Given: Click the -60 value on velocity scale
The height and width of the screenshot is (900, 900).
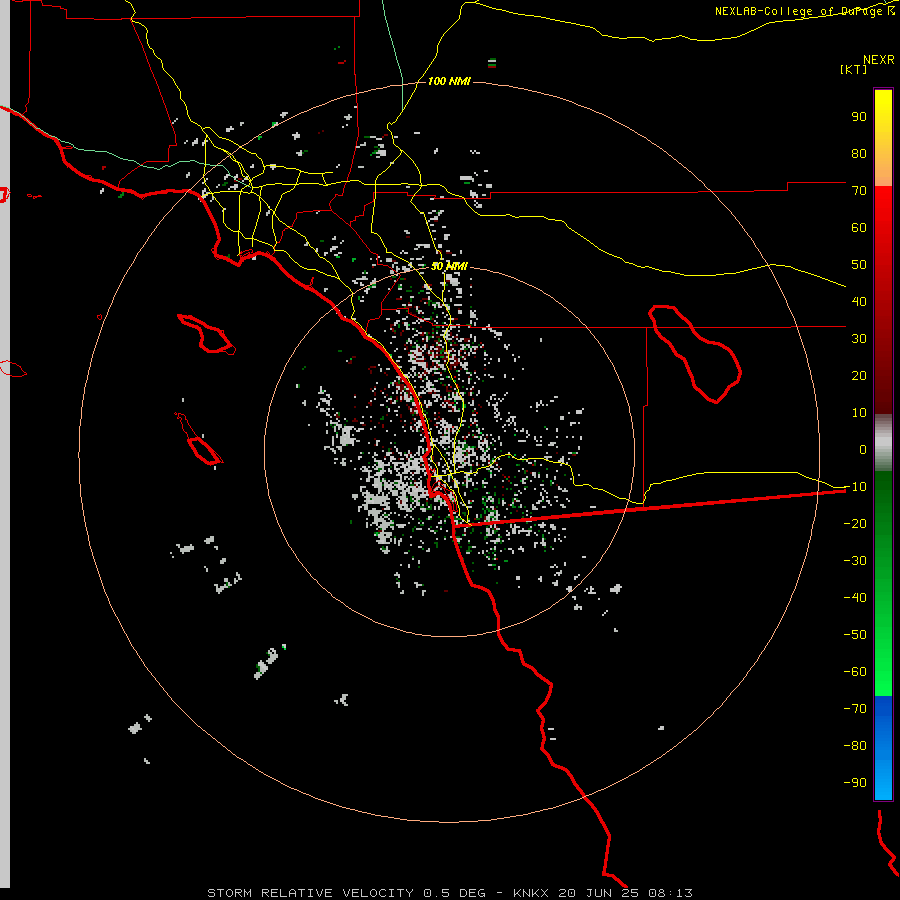Looking at the screenshot, I should pyautogui.click(x=855, y=672).
